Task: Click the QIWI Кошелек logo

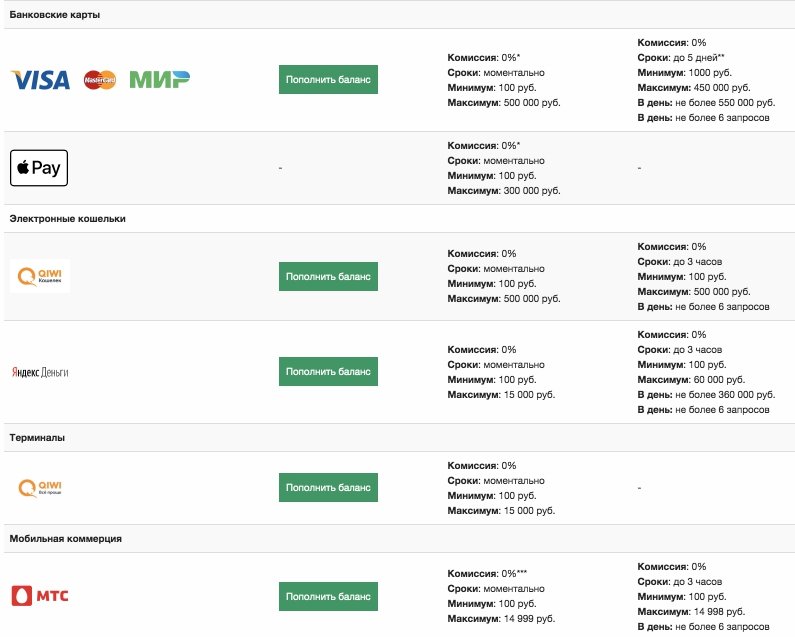Action: click(x=40, y=276)
